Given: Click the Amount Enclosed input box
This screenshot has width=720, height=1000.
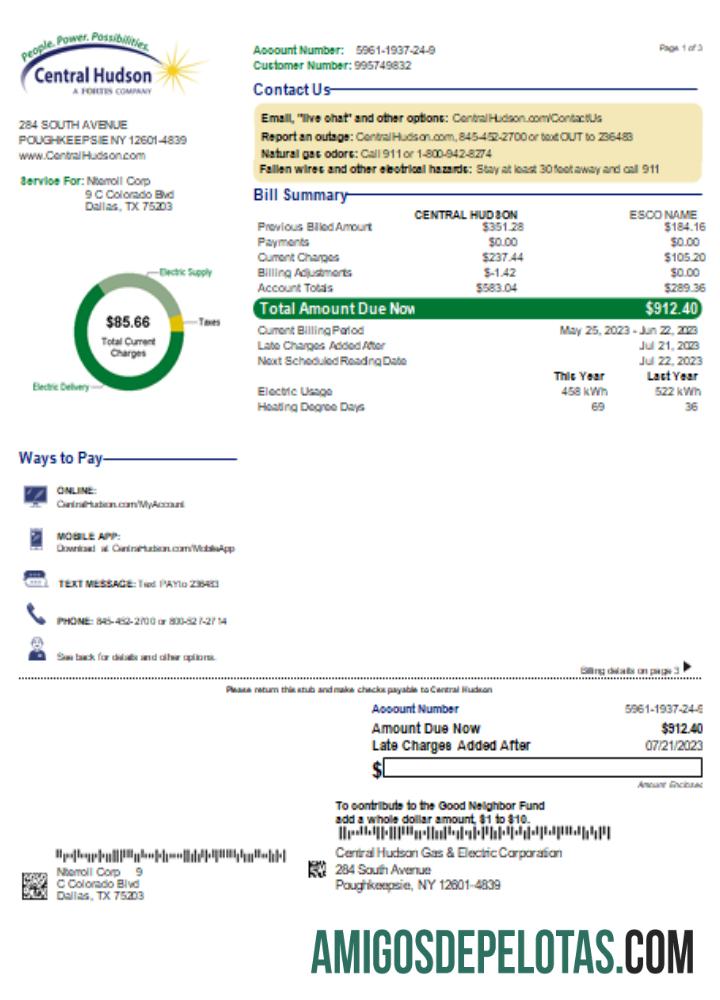Looking at the screenshot, I should pyautogui.click(x=543, y=768).
